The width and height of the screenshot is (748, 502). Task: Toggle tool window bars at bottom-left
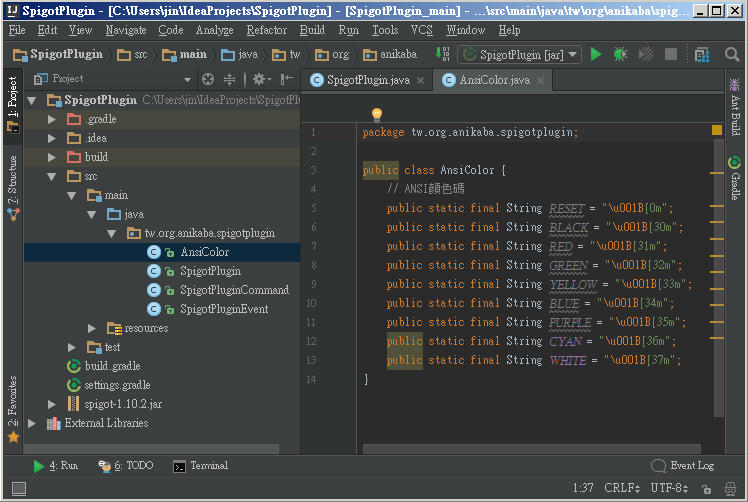coord(19,488)
